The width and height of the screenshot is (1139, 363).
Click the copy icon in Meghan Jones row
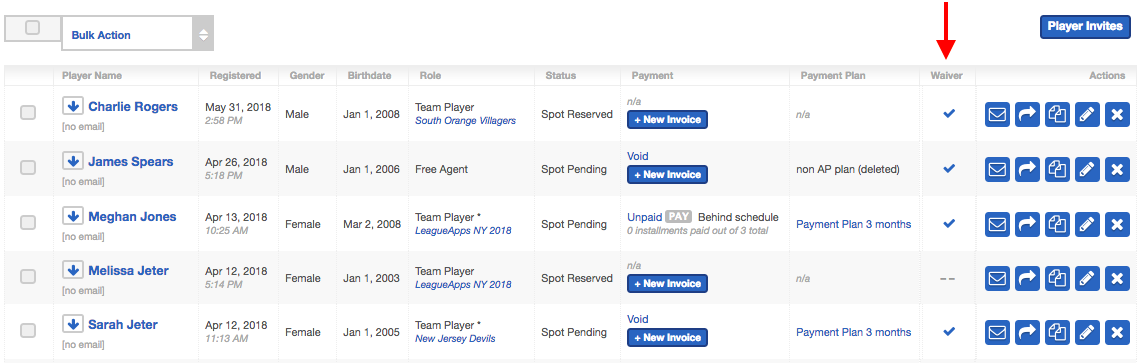coord(1057,224)
